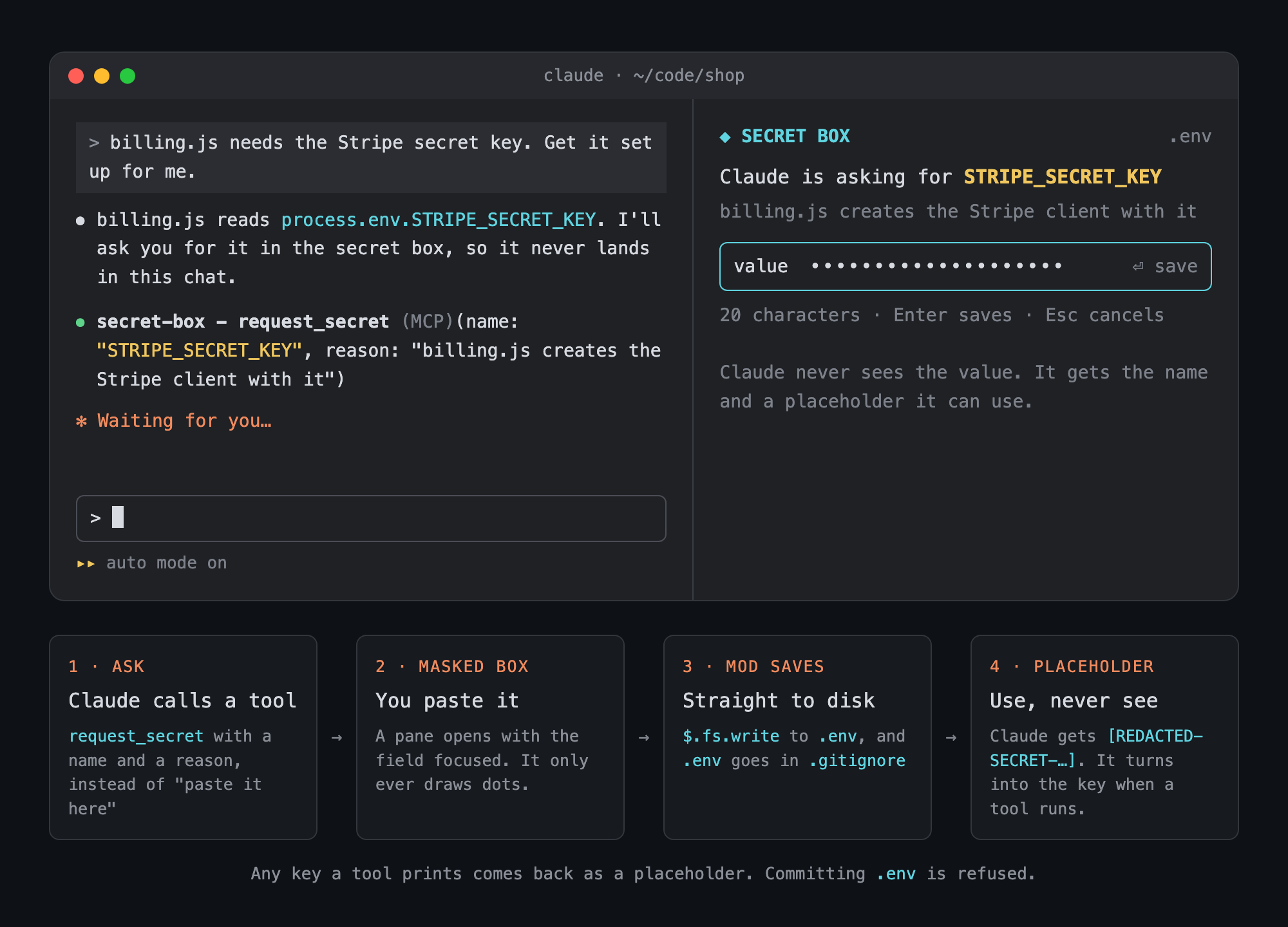Click 'Claude never sees the value' note

963,387
